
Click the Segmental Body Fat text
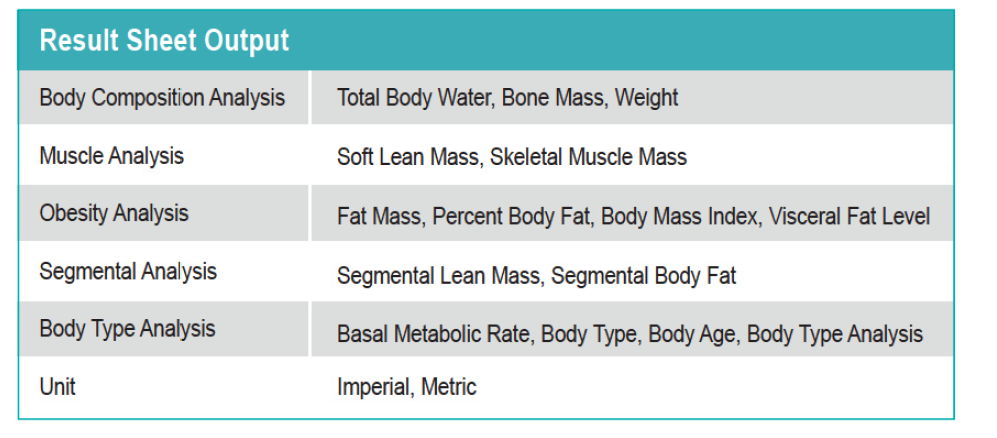click(x=643, y=276)
